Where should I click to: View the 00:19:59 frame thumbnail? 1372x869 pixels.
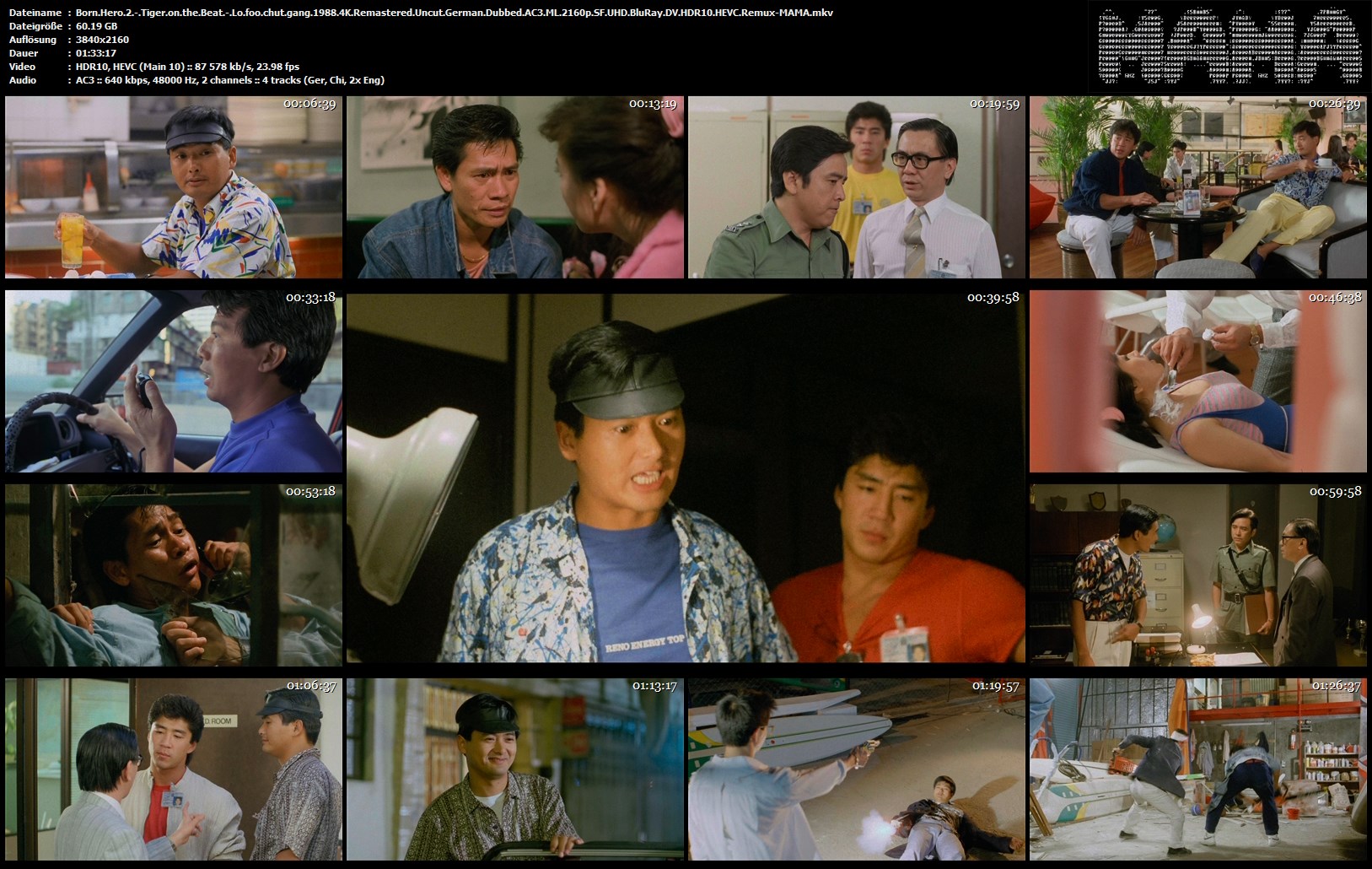[x=857, y=187]
